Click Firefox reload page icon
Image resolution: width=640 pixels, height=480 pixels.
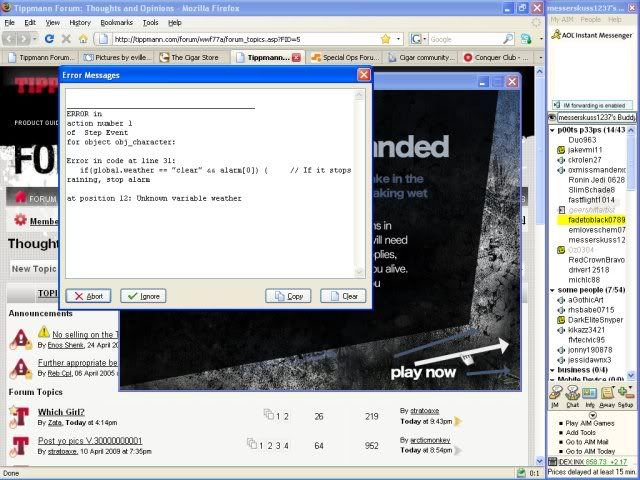pyautogui.click(x=49, y=39)
